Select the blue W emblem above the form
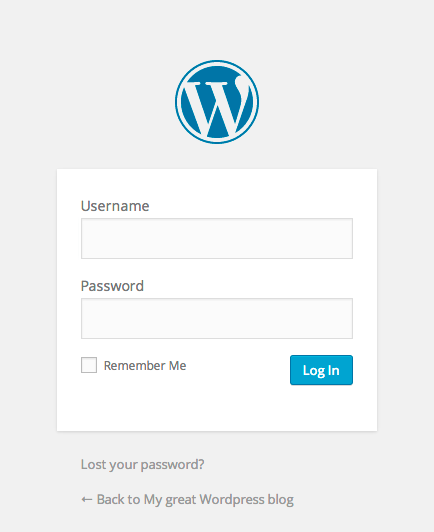The image size is (434, 532). point(217,102)
